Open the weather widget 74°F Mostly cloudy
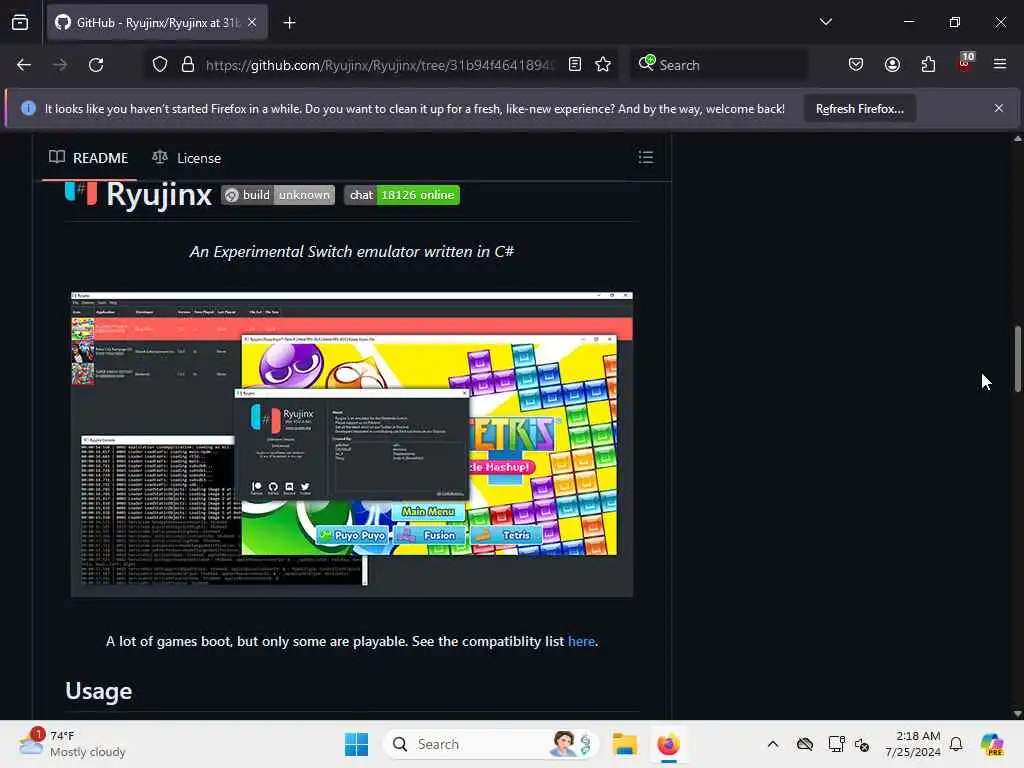 point(72,744)
